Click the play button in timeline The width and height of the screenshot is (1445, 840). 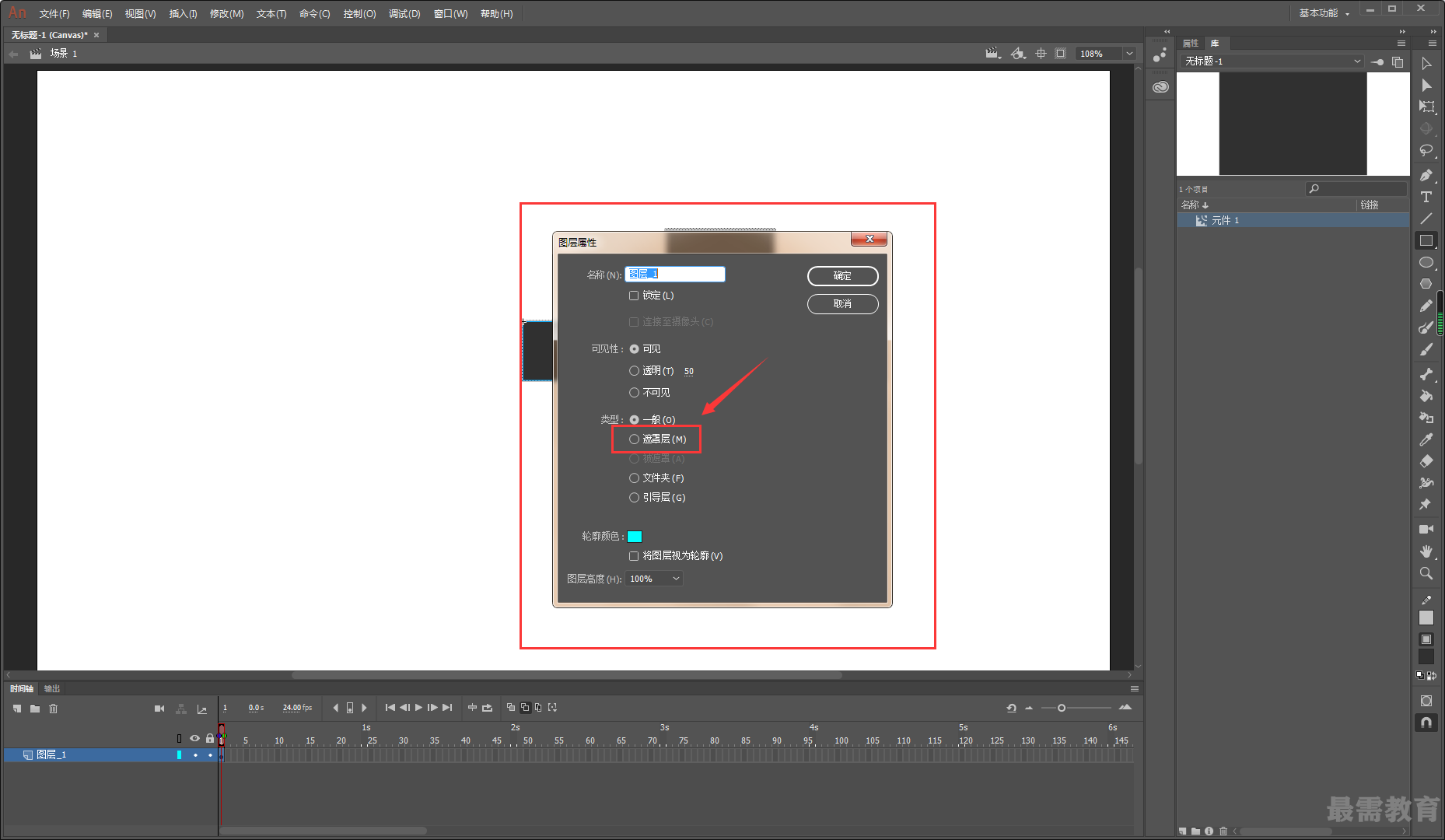418,708
